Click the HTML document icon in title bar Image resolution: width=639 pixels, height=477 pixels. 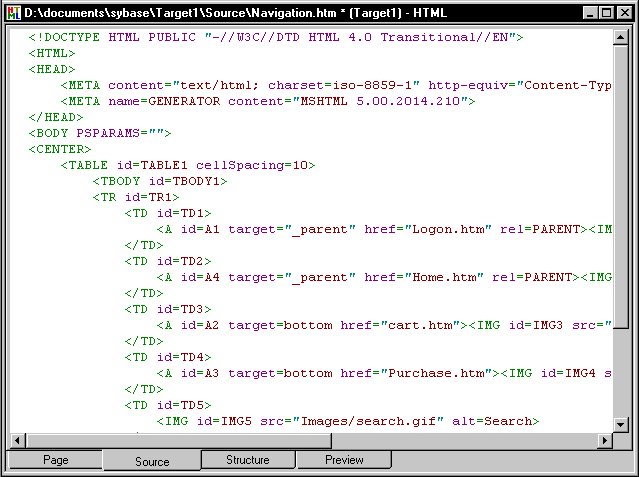coord(13,13)
